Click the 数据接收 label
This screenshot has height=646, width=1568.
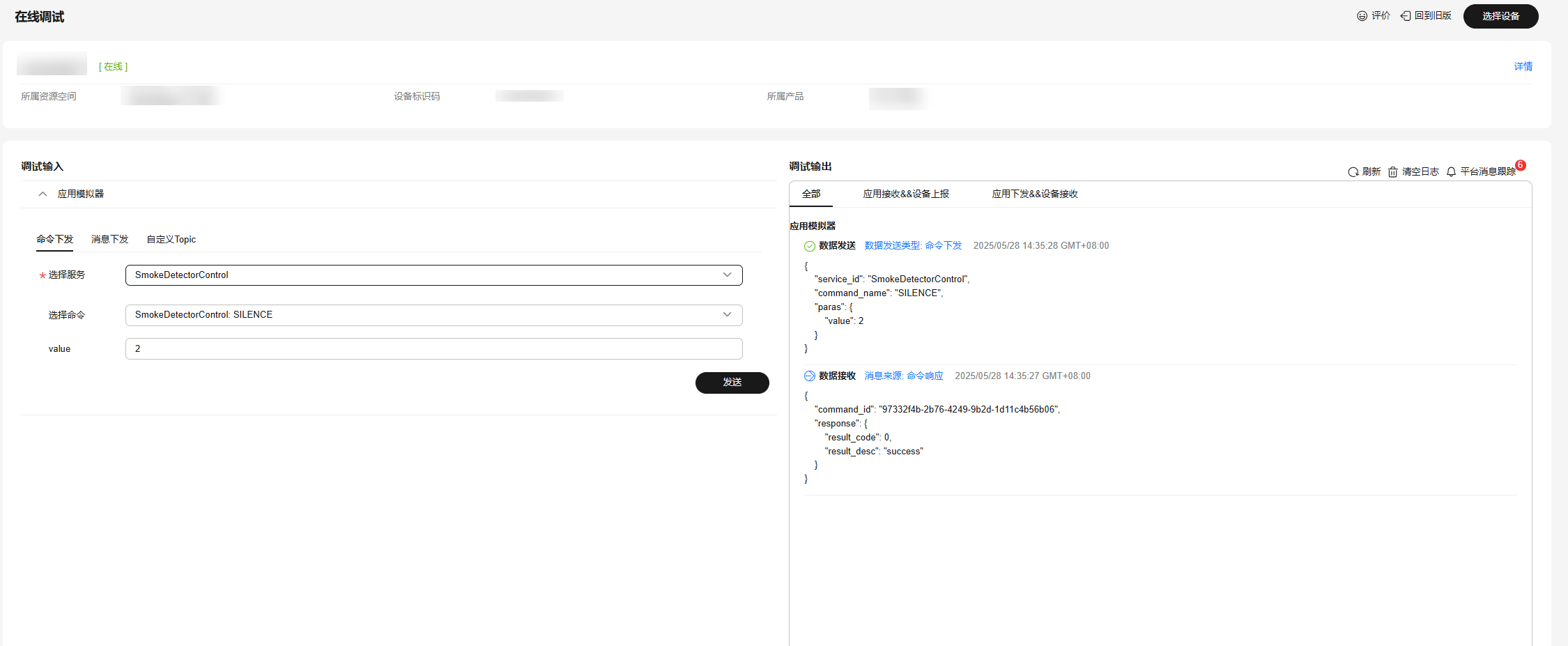click(837, 376)
